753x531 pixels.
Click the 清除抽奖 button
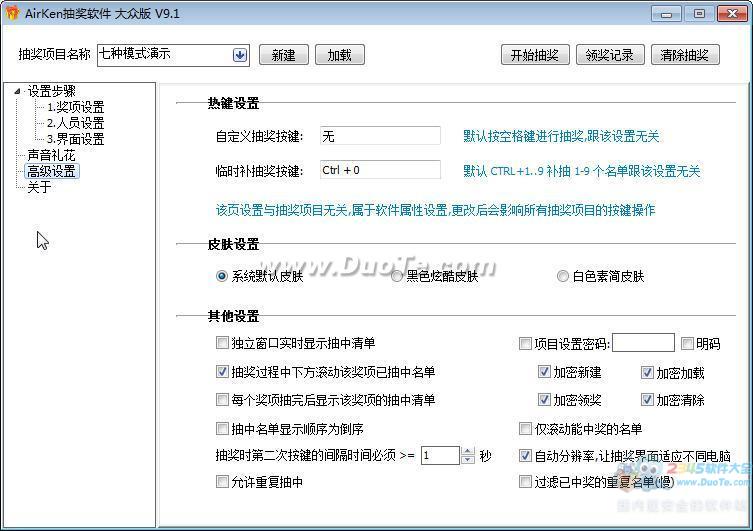click(x=685, y=55)
